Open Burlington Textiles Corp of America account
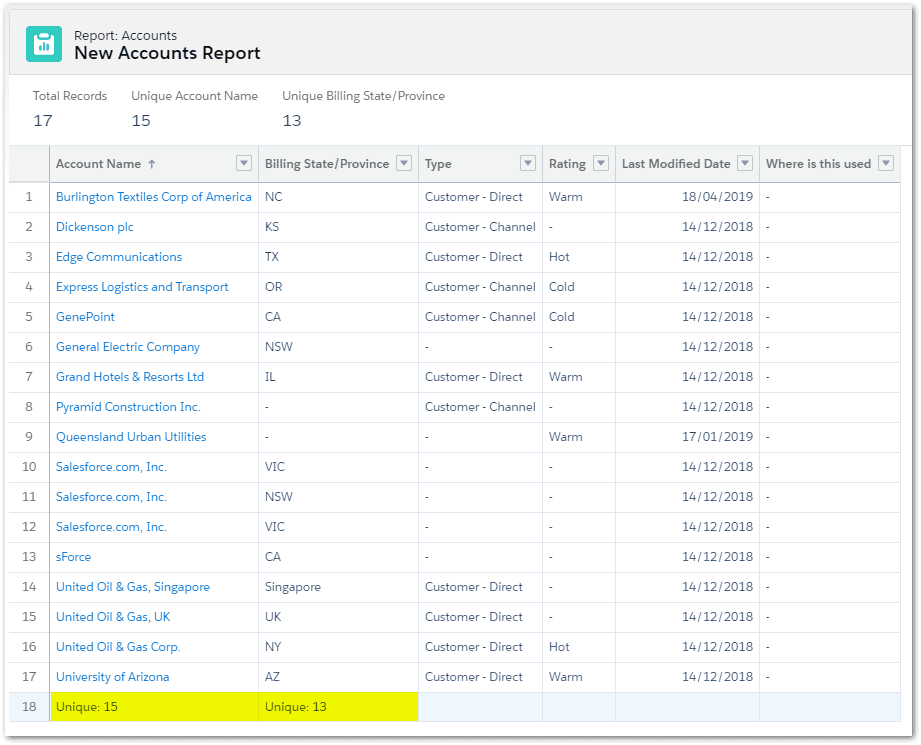Viewport: 921px width, 745px height. [x=153, y=197]
